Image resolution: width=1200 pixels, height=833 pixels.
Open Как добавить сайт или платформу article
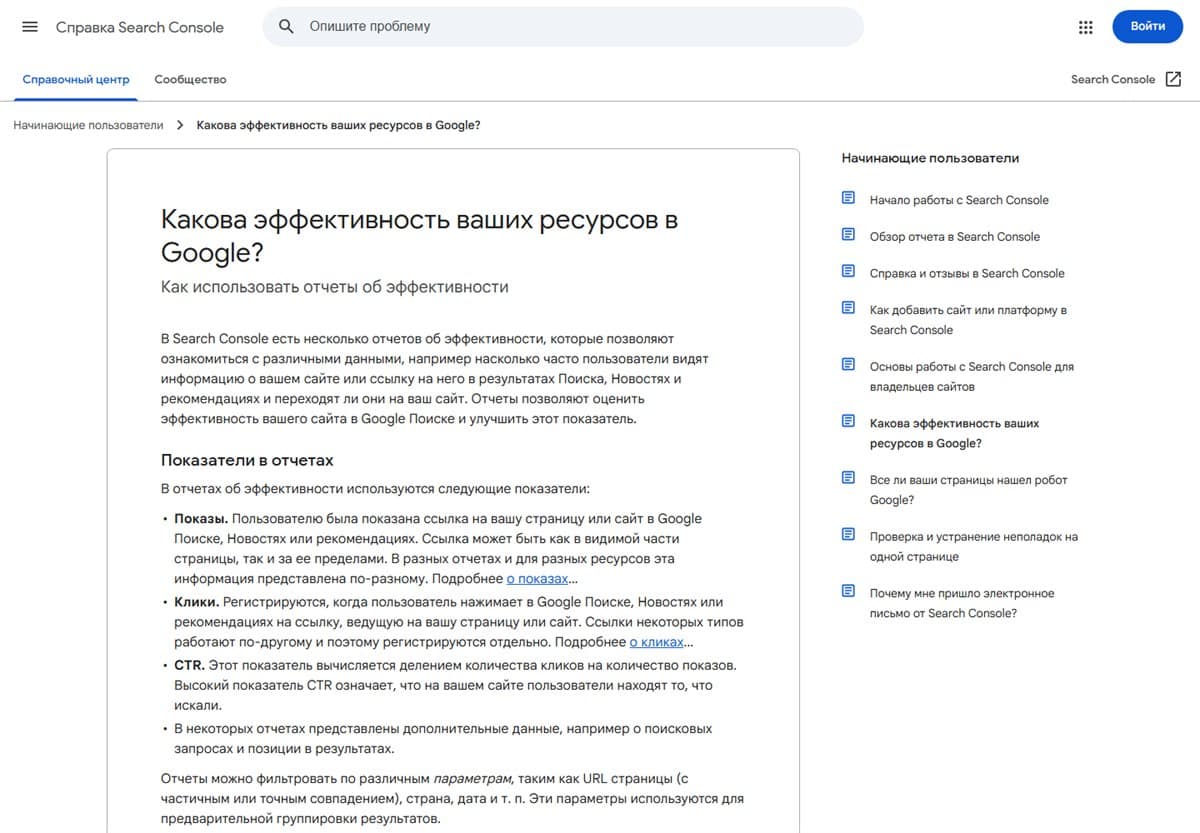click(968, 320)
